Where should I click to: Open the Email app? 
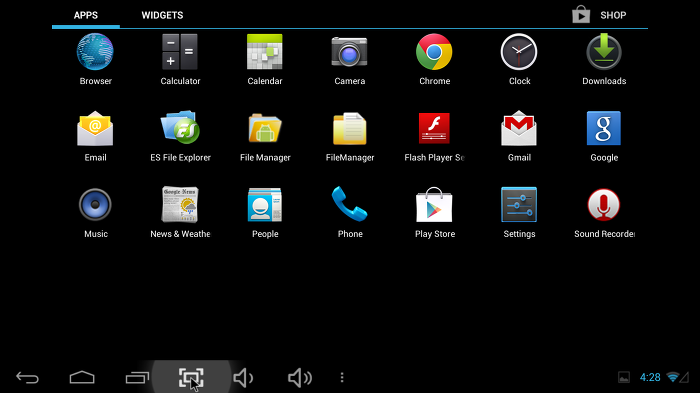click(x=95, y=129)
